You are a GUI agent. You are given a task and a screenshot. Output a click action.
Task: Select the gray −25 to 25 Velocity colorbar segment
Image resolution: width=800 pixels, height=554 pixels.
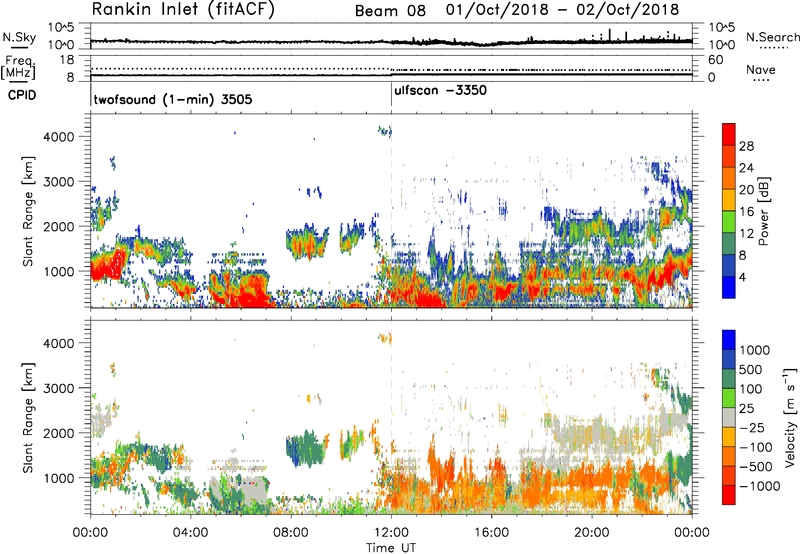coord(729,418)
